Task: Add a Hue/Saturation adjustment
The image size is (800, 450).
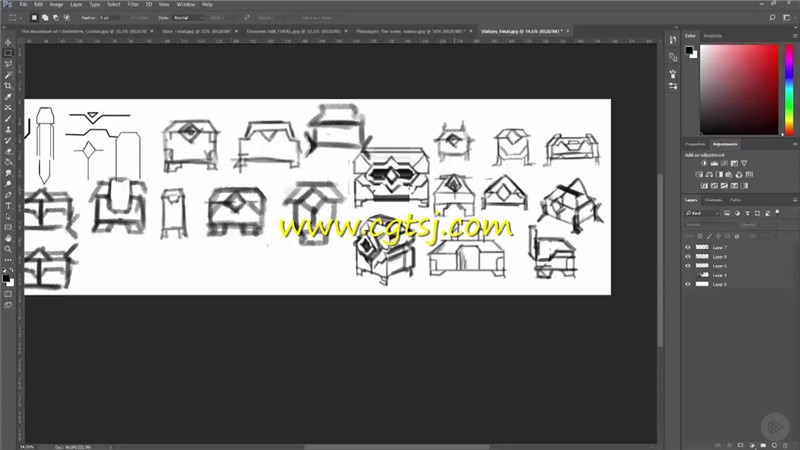Action: point(699,174)
